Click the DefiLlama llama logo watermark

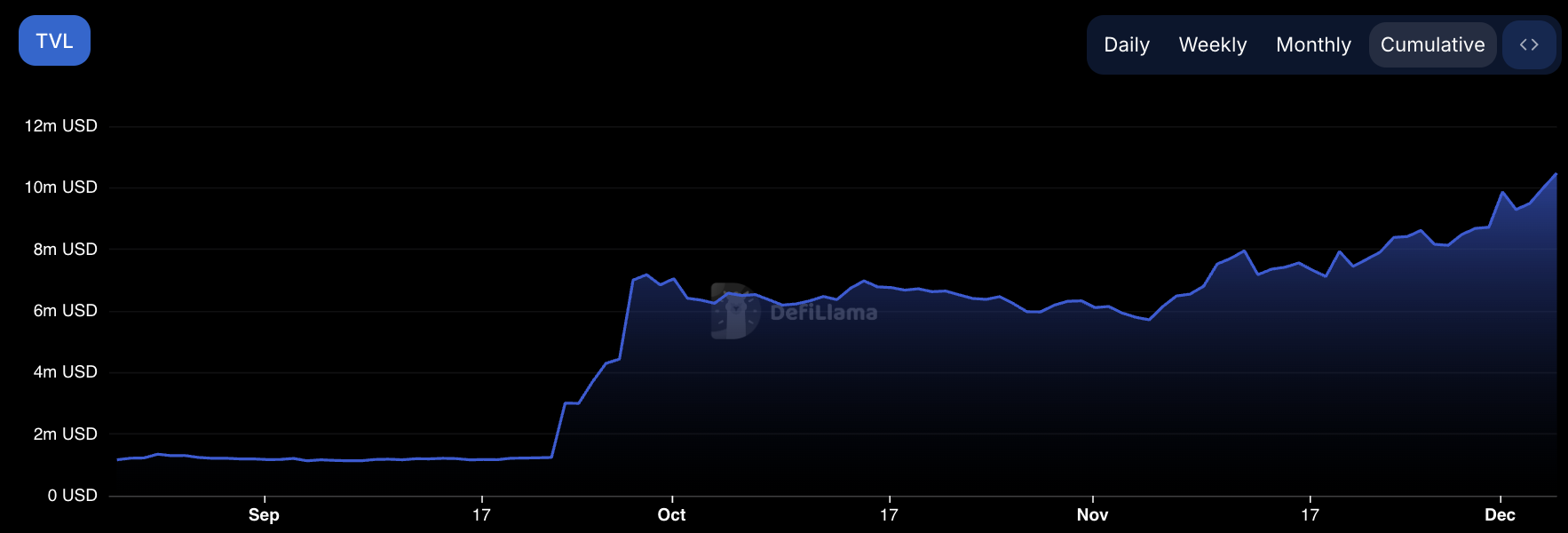[734, 312]
